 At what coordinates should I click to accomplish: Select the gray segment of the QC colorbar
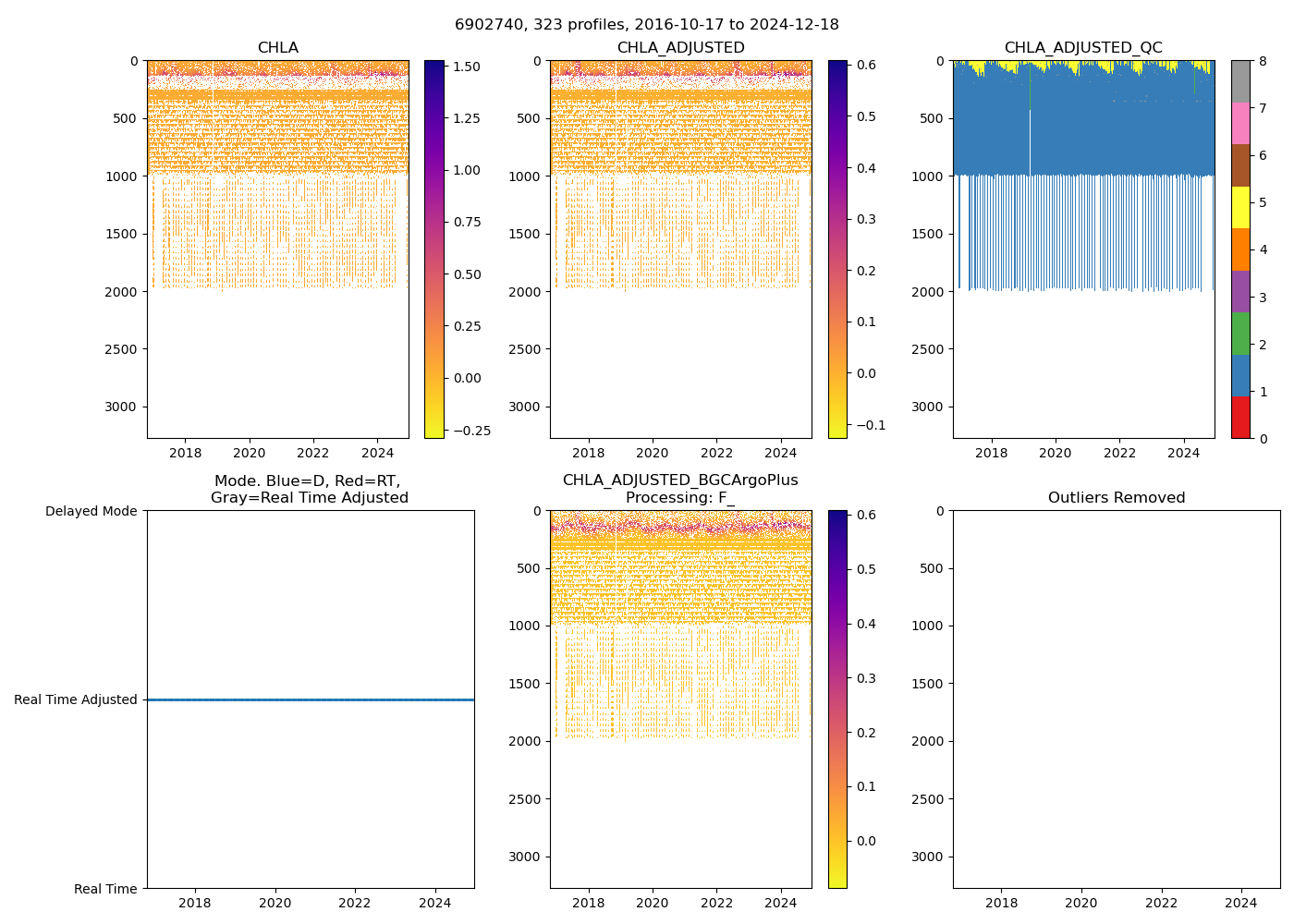pyautogui.click(x=1240, y=81)
